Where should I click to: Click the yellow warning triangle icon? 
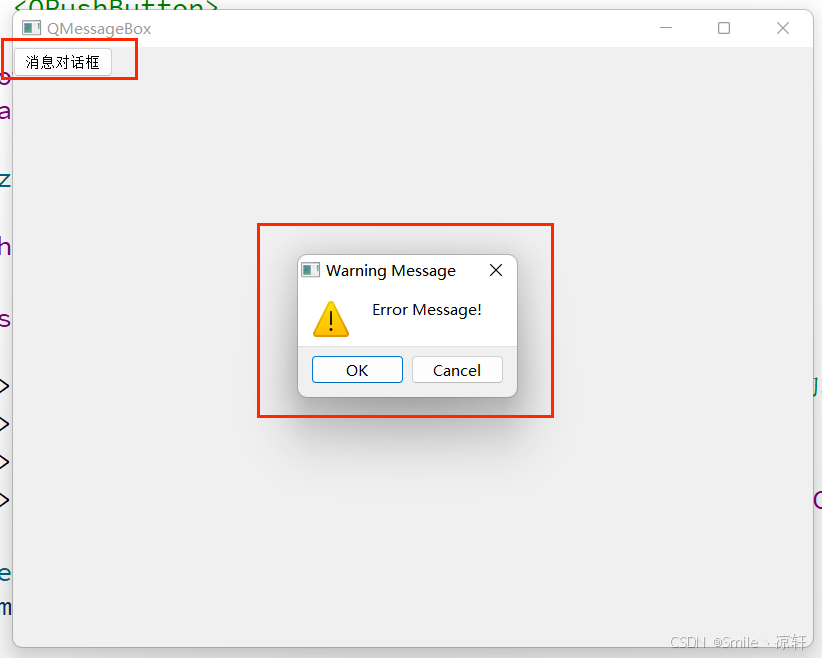click(331, 319)
